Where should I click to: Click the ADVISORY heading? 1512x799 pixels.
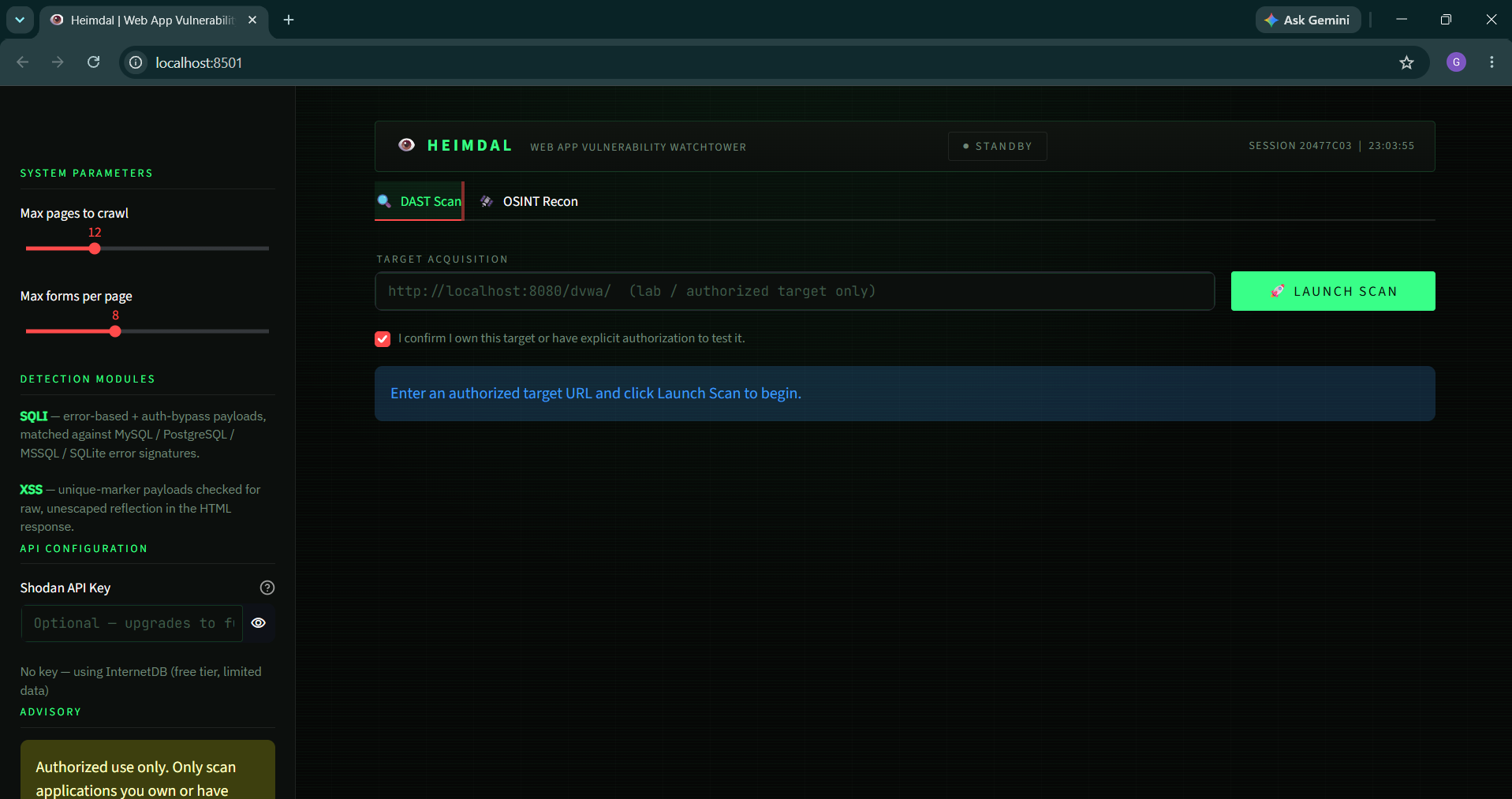pos(50,711)
